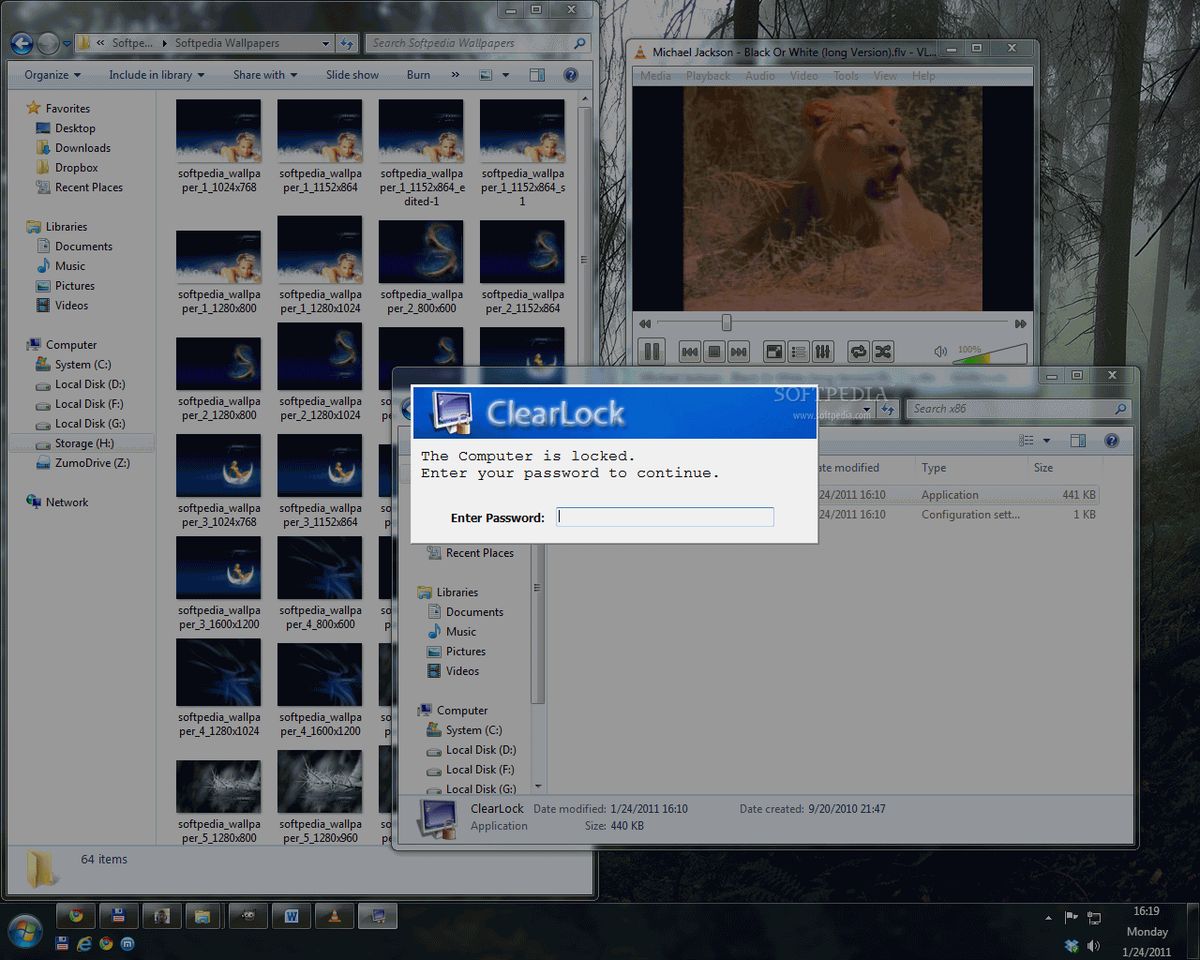Skip to next media in VLC
Image resolution: width=1200 pixels, height=960 pixels.
click(739, 351)
